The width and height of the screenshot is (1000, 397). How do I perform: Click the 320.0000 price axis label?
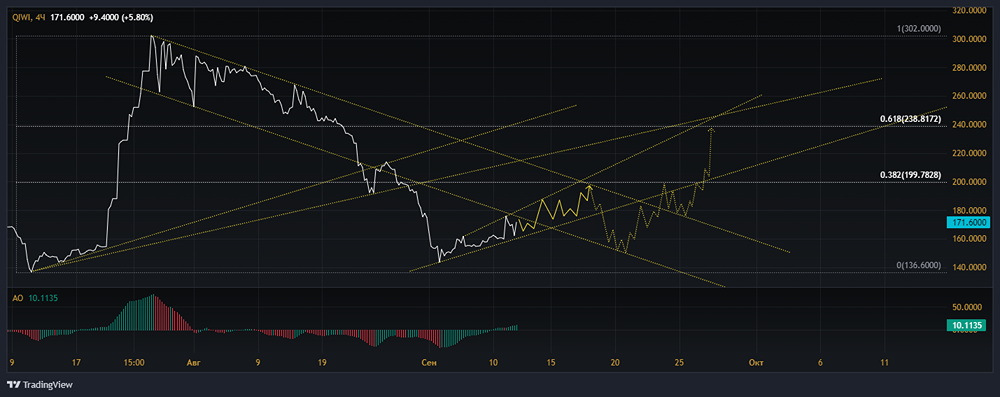click(968, 10)
